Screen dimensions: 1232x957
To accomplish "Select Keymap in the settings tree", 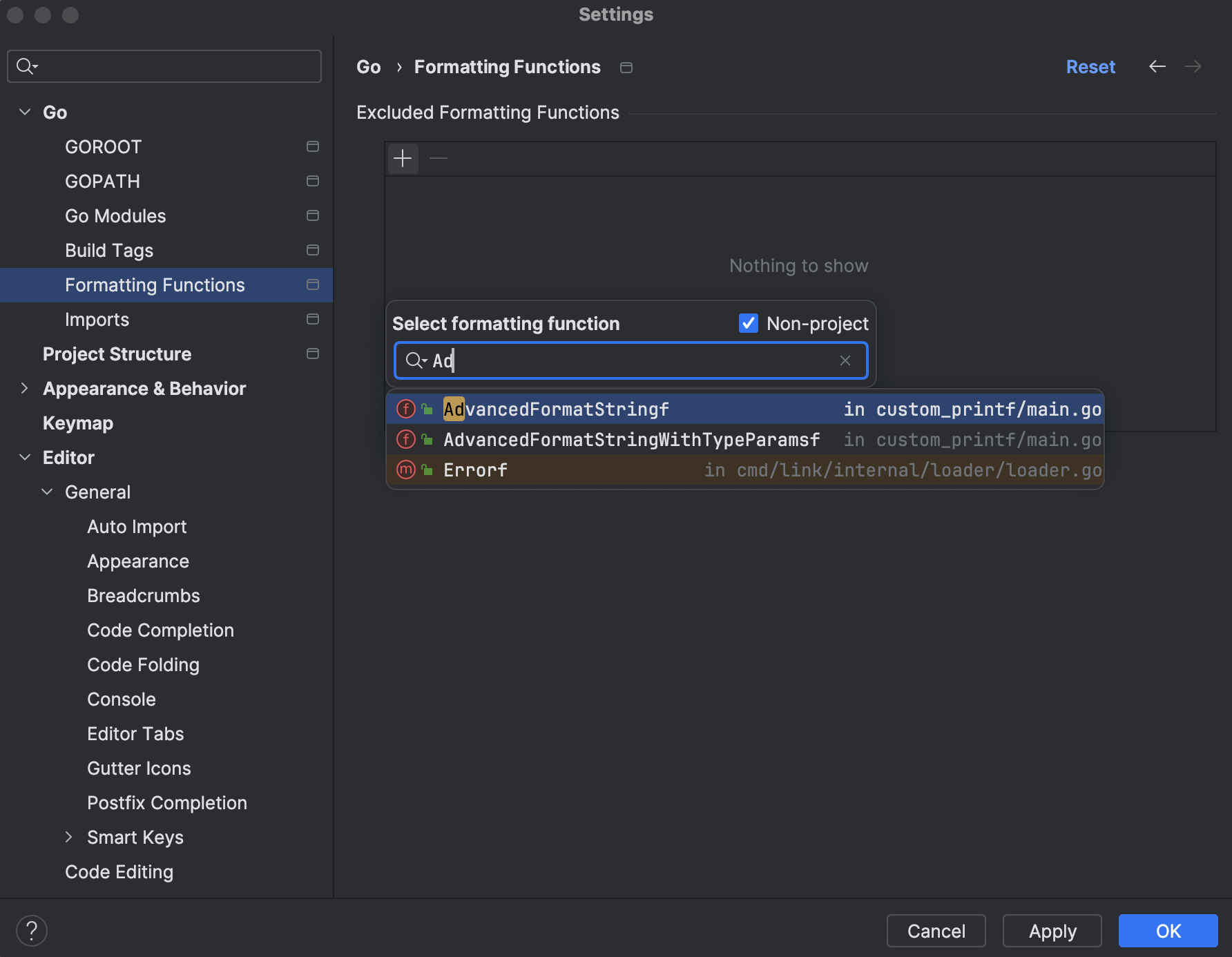I will pyautogui.click(x=78, y=423).
